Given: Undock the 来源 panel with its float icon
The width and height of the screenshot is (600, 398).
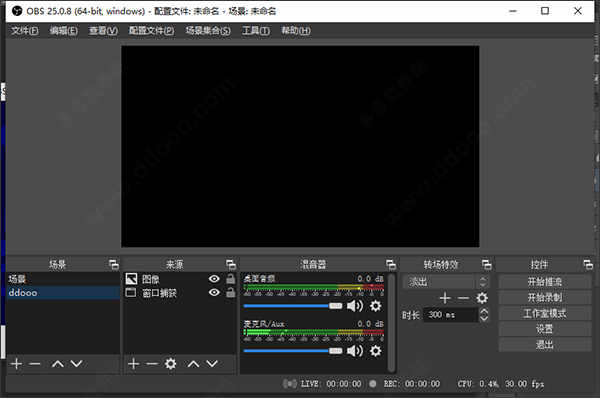Looking at the screenshot, I should [x=231, y=264].
